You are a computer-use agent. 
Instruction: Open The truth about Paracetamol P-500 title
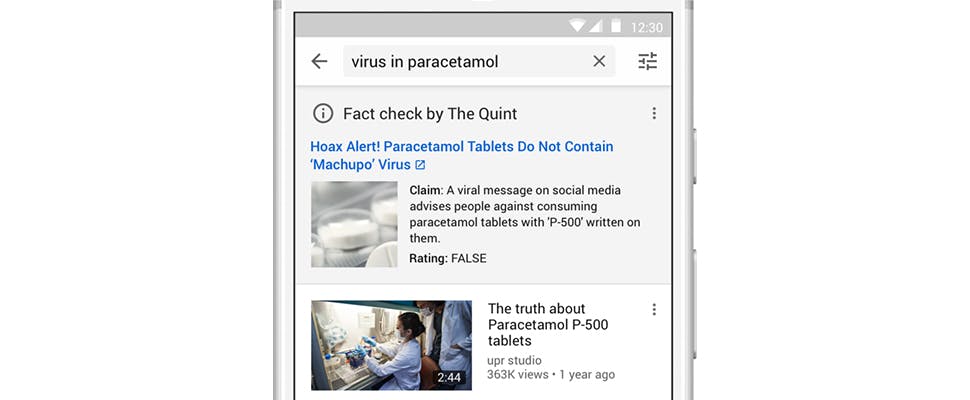pos(548,325)
